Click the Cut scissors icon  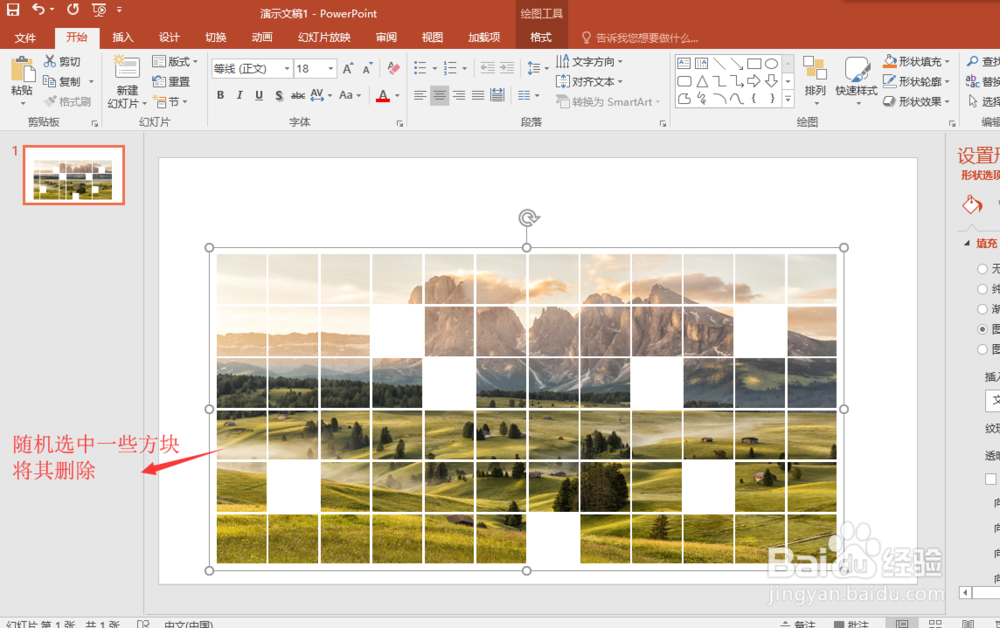click(50, 61)
